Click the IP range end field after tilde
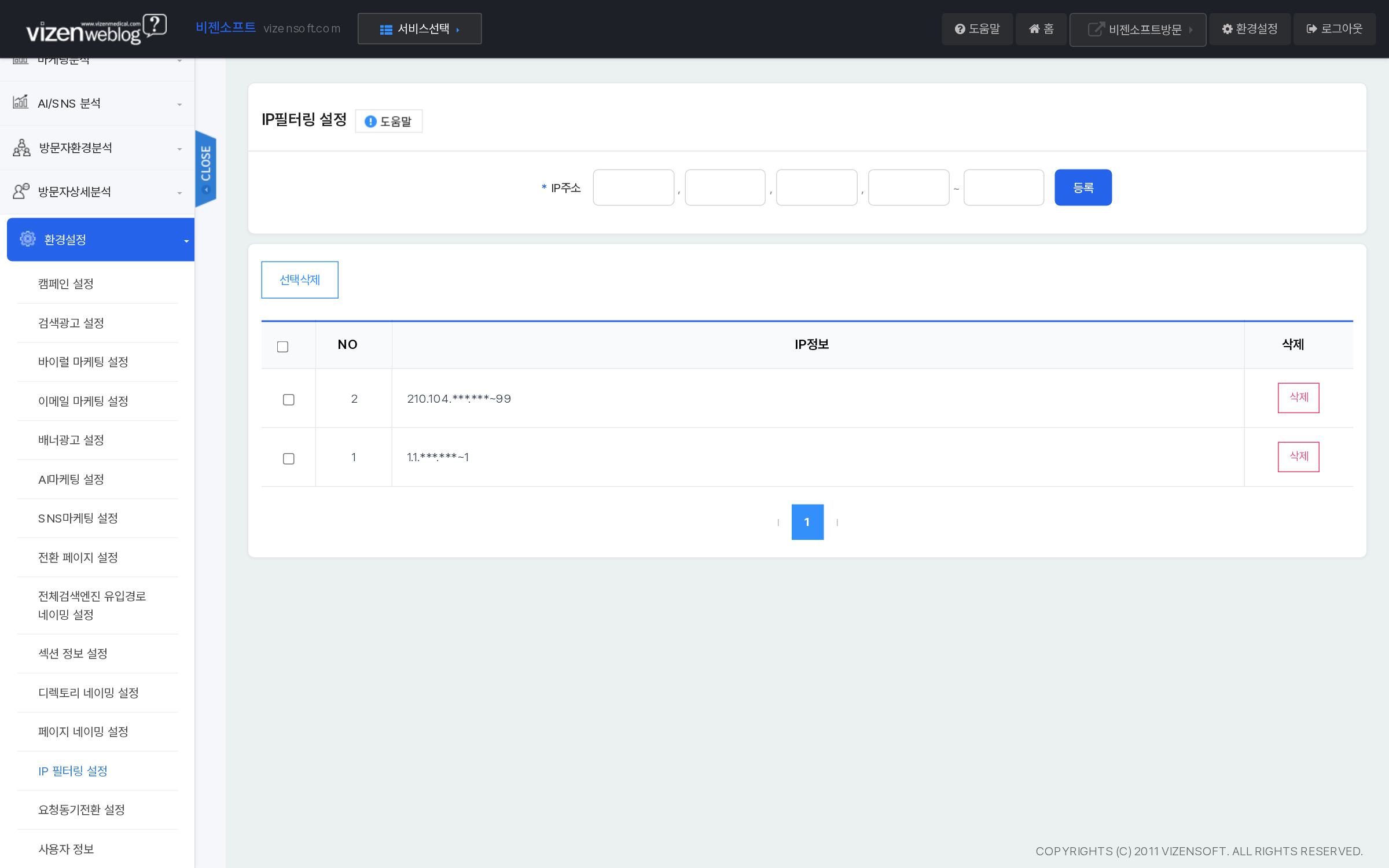This screenshot has height=868, width=1389. pos(1004,187)
